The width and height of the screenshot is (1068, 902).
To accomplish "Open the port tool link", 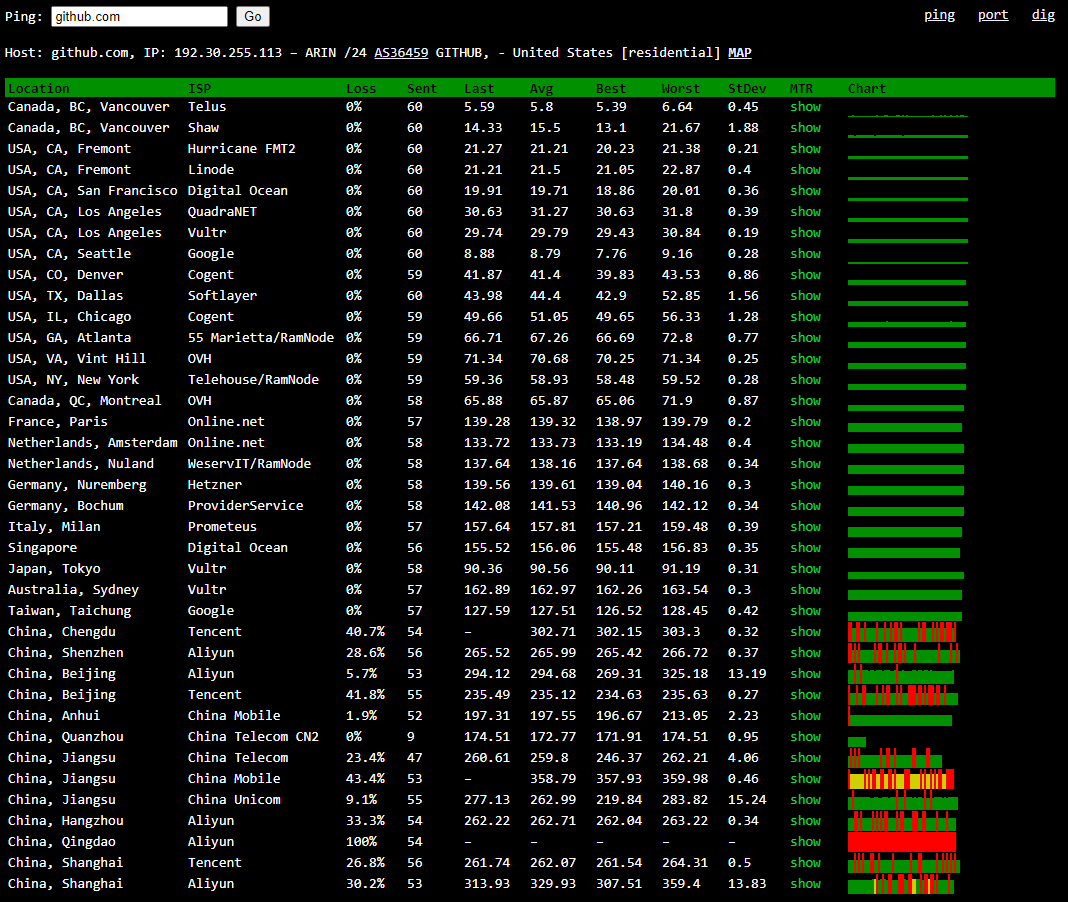I will tap(993, 15).
